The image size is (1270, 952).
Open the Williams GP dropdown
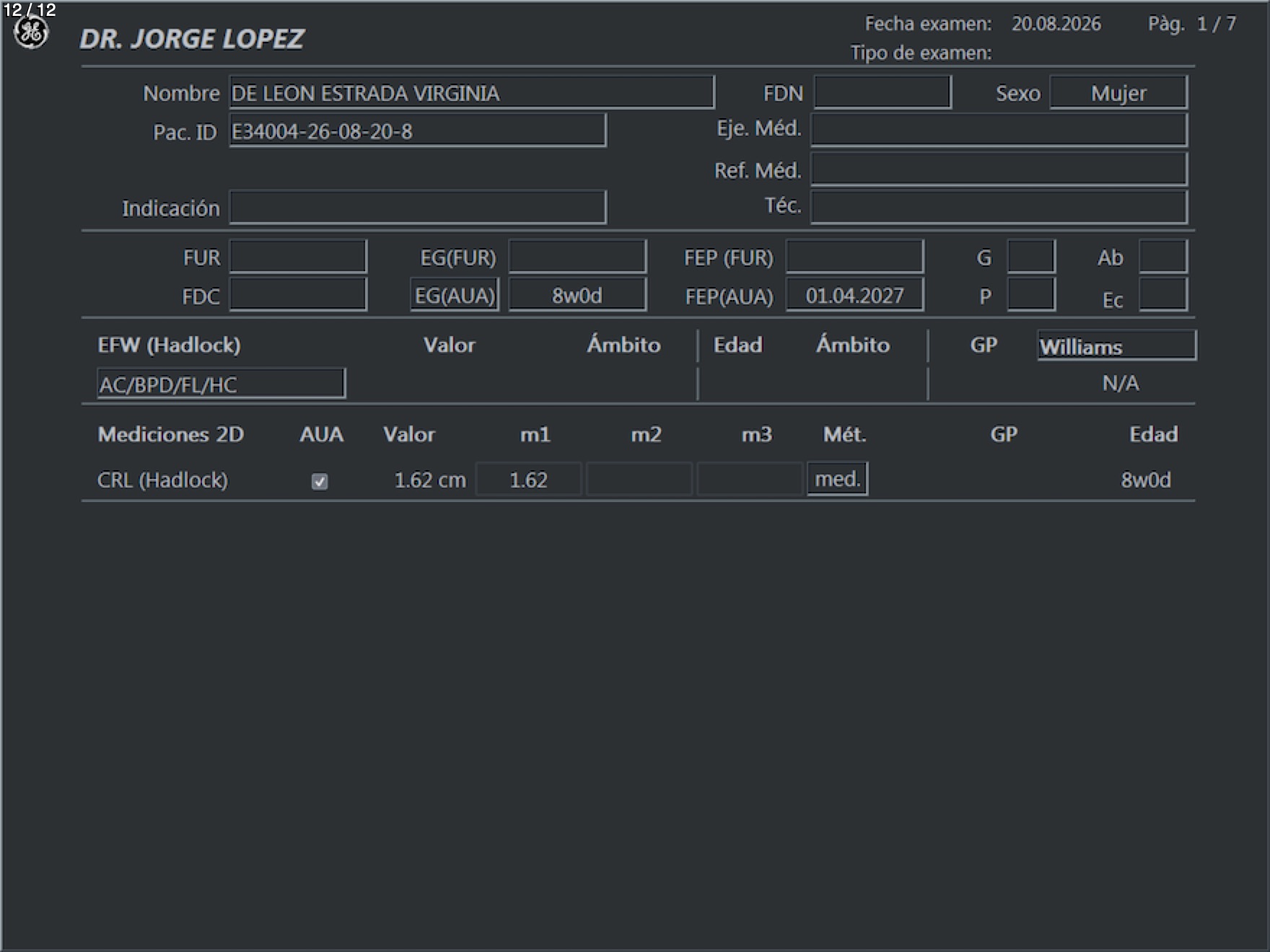[1116, 345]
